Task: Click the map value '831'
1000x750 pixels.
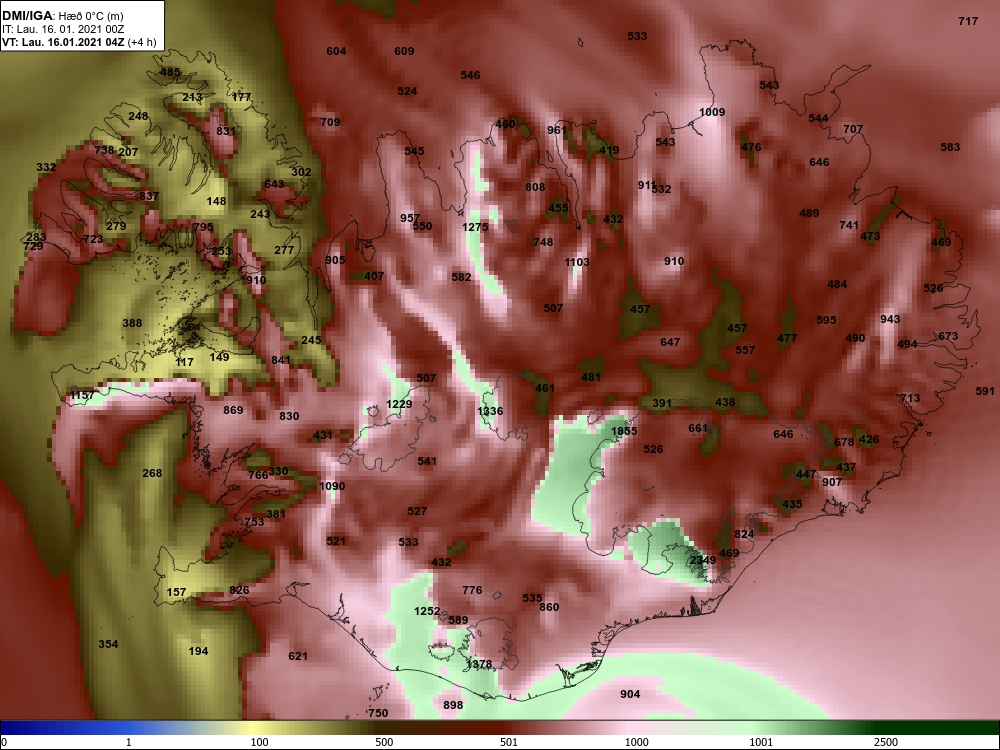Action: click(x=226, y=131)
